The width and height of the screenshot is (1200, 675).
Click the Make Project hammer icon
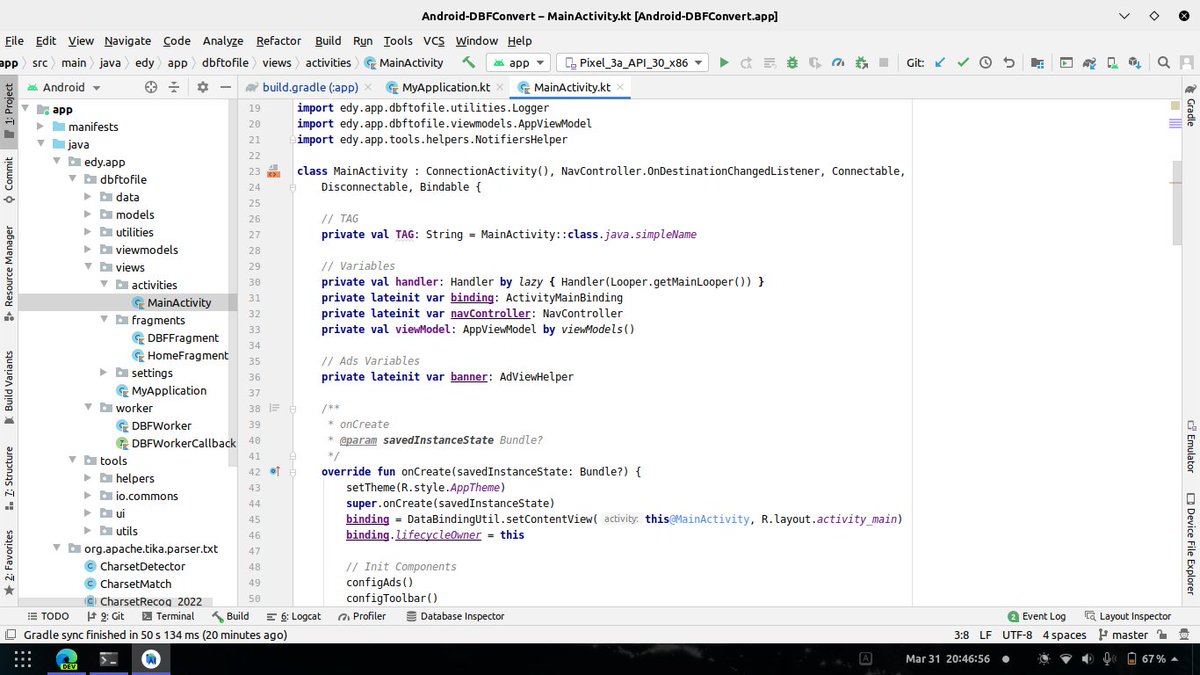pos(467,62)
